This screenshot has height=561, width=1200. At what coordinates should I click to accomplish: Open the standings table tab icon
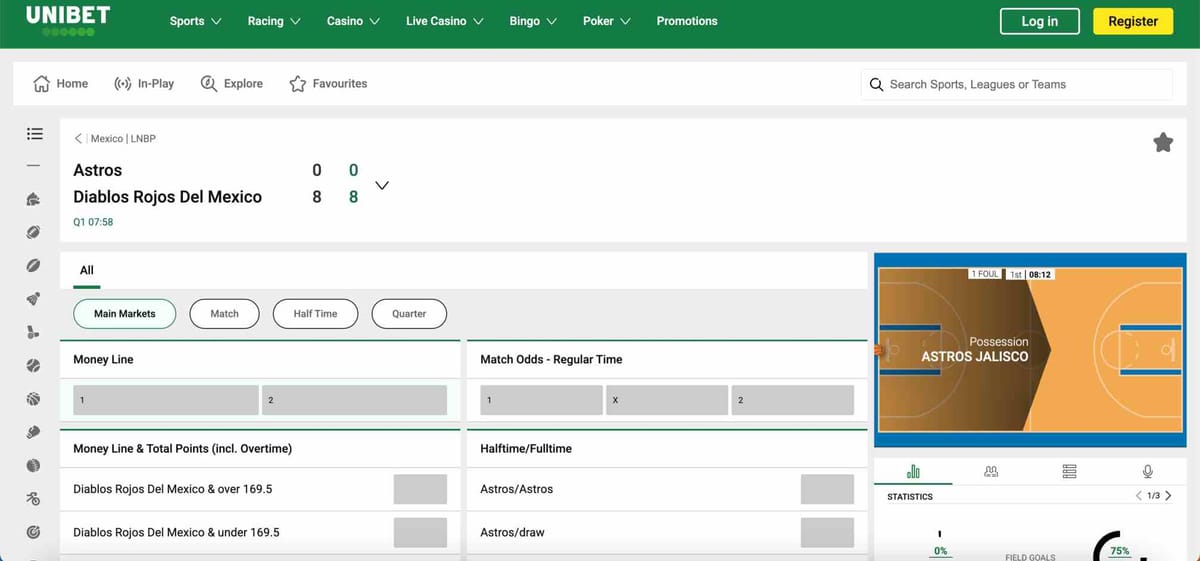click(x=1069, y=471)
